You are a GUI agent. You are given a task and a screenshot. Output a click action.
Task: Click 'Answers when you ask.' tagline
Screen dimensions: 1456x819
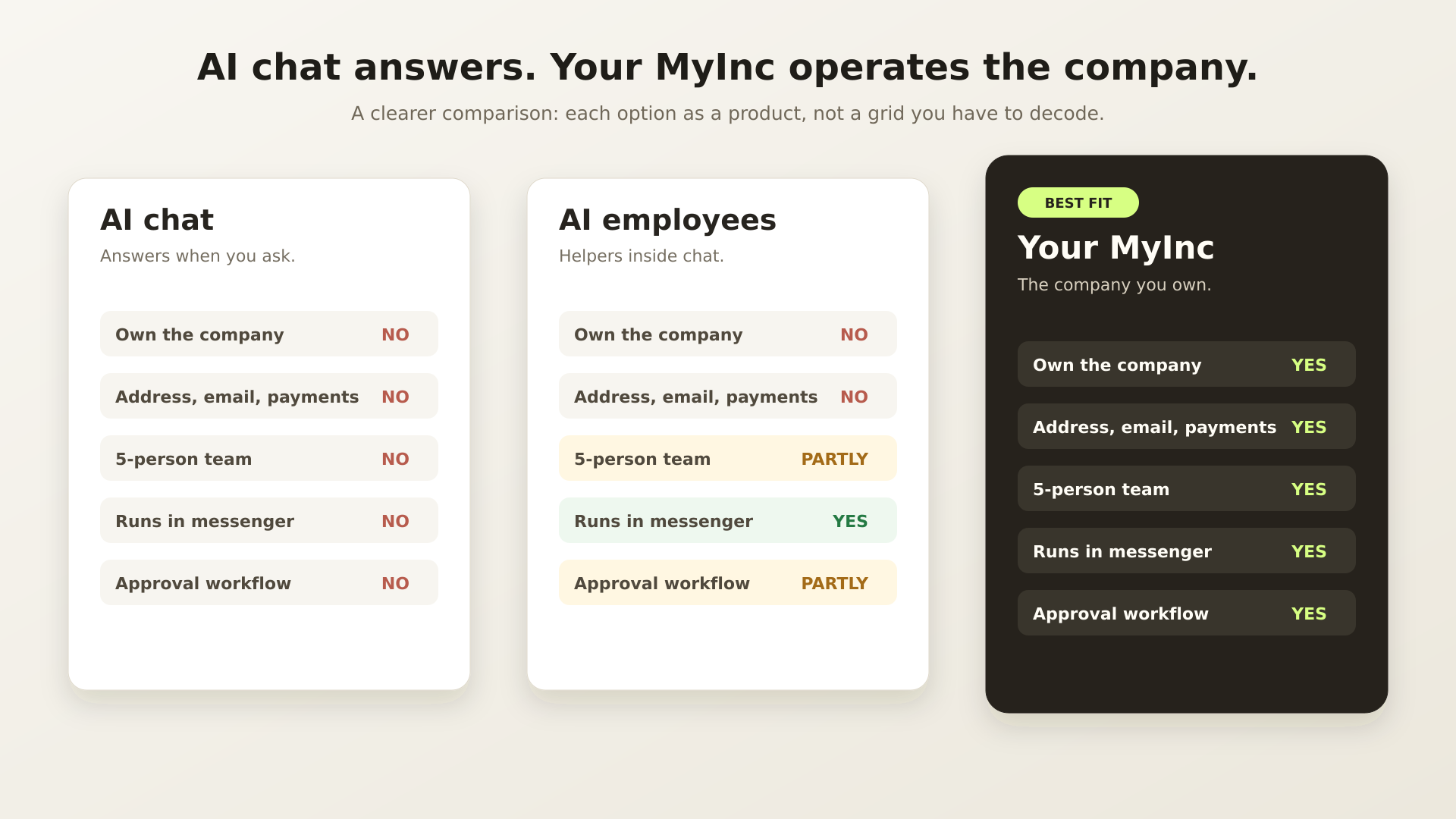(198, 256)
